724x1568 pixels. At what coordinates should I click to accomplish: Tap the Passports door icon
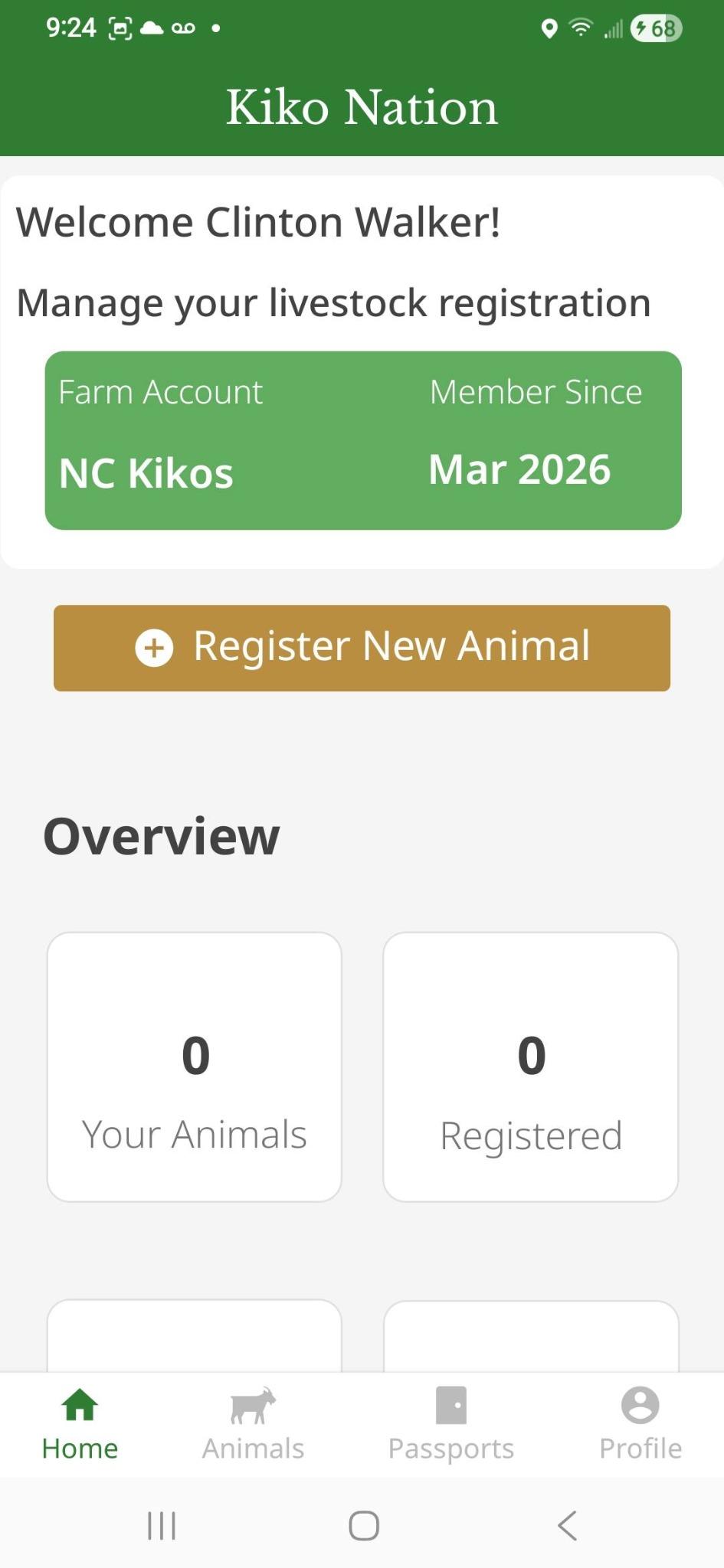[451, 1403]
